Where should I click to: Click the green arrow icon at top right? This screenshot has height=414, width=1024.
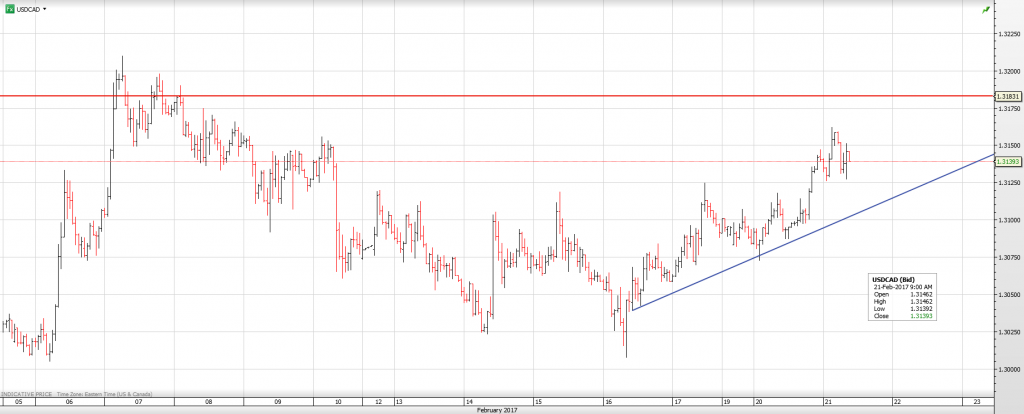point(986,9)
